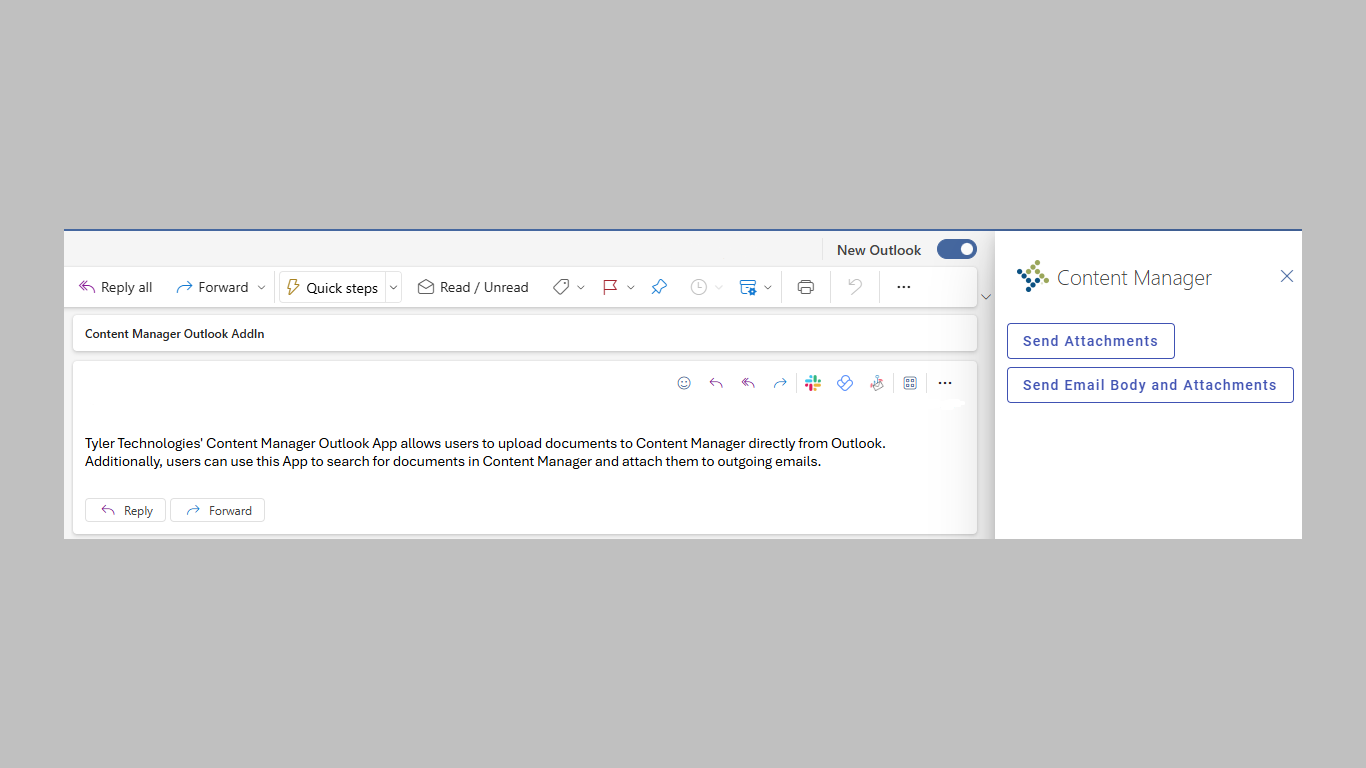Click the Reply arrow icon in the message header
Viewport: 1366px width, 768px height.
pos(716,383)
